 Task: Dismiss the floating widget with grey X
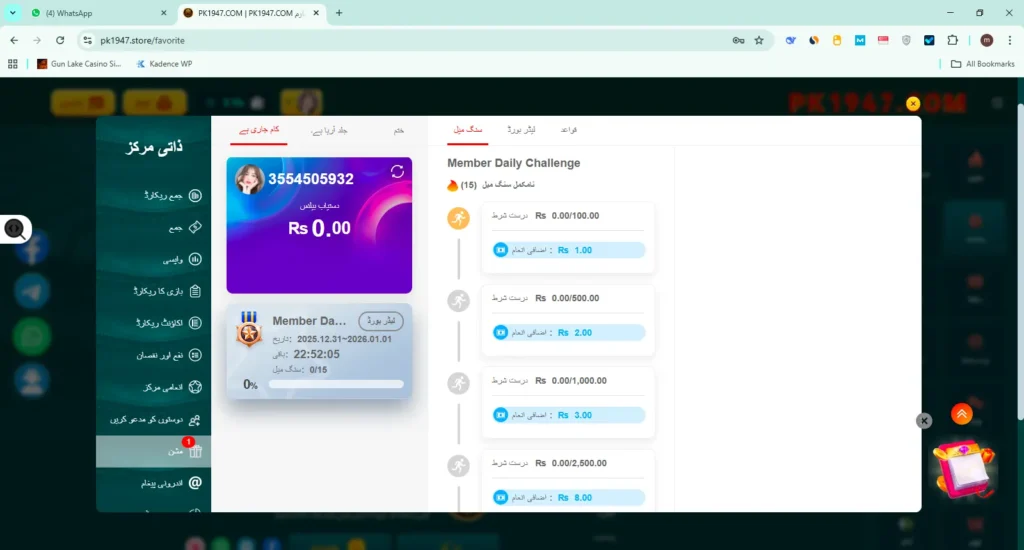pos(924,421)
